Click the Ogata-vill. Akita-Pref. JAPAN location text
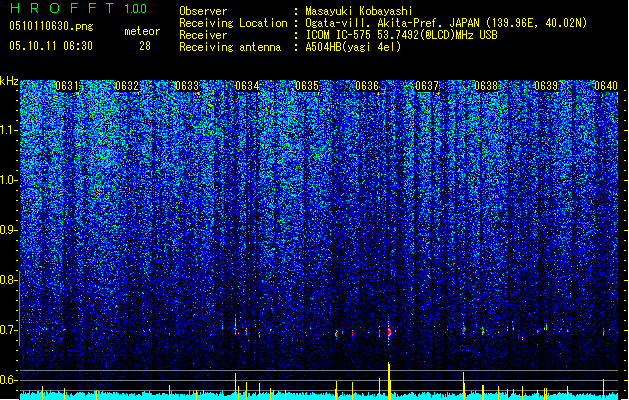 [446, 23]
